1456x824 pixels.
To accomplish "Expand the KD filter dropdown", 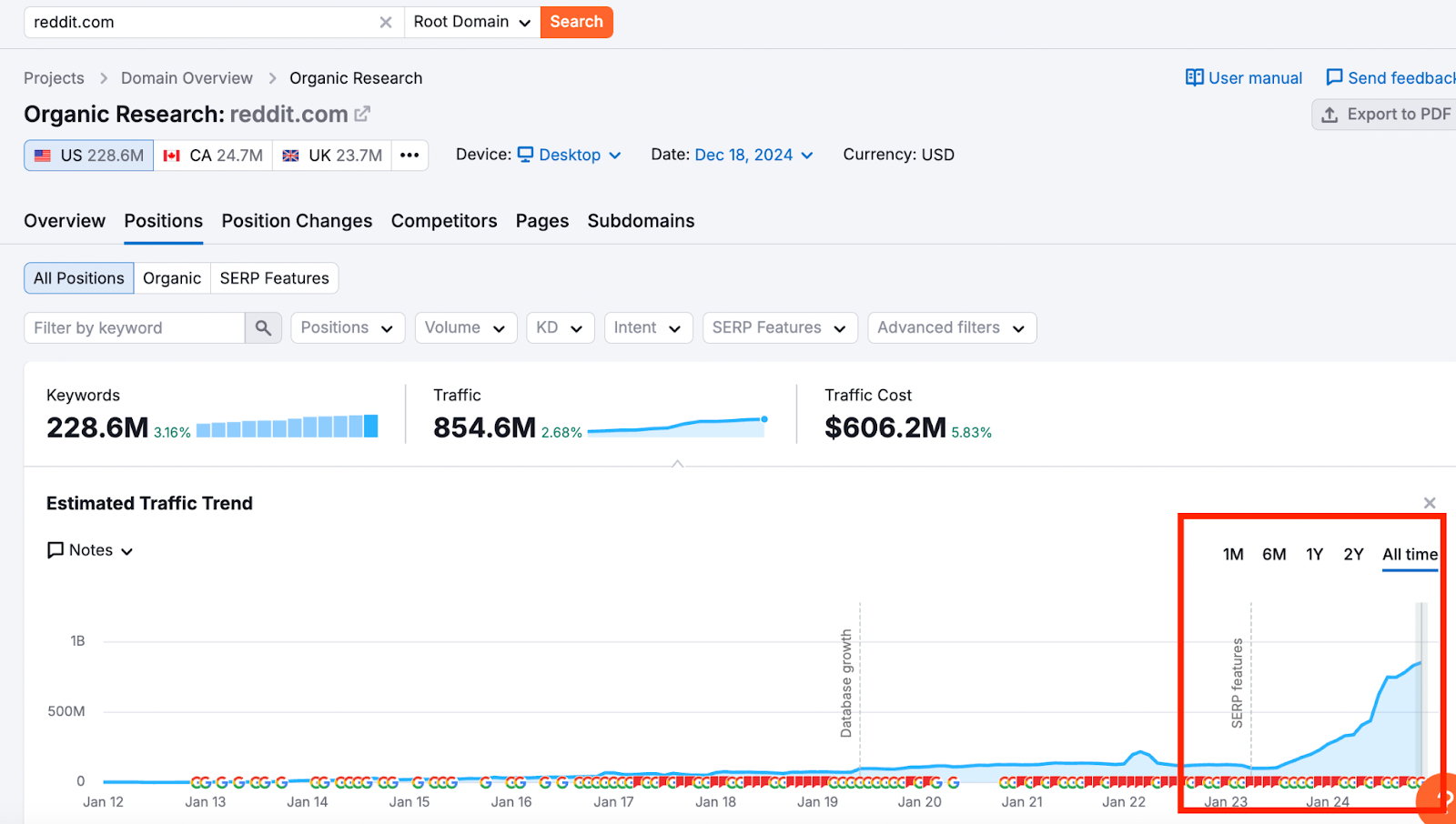I will tap(560, 328).
